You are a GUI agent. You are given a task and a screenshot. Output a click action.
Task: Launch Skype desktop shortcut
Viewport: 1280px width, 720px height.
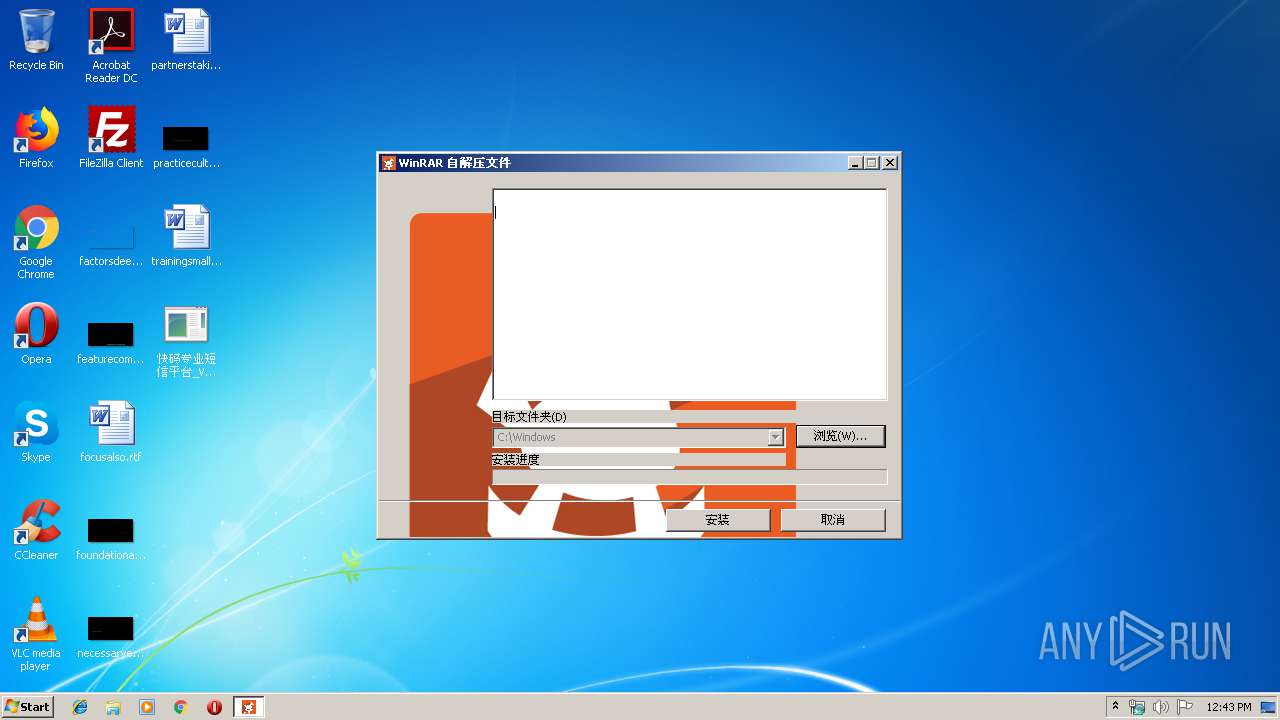point(36,432)
